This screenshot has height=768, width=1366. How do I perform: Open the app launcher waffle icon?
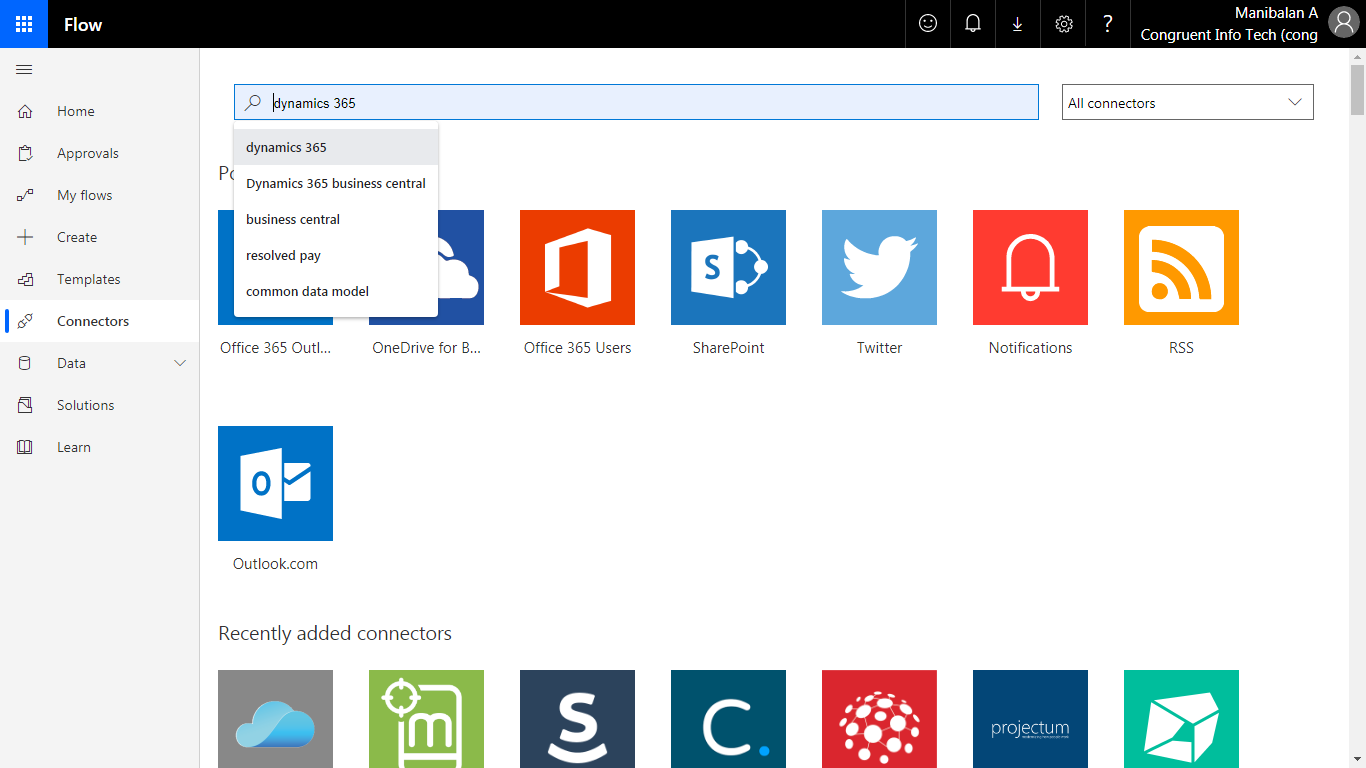pos(24,24)
